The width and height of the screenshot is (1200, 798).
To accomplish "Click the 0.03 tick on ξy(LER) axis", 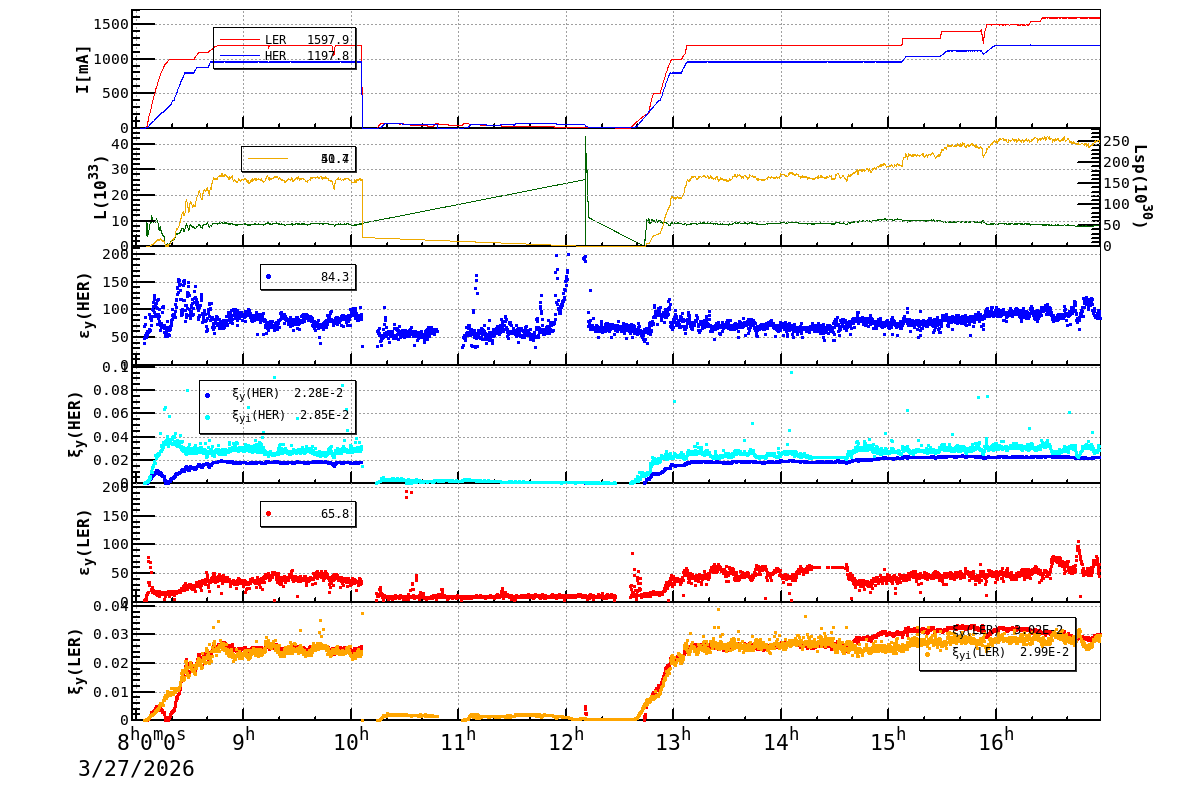I will coord(110,634).
